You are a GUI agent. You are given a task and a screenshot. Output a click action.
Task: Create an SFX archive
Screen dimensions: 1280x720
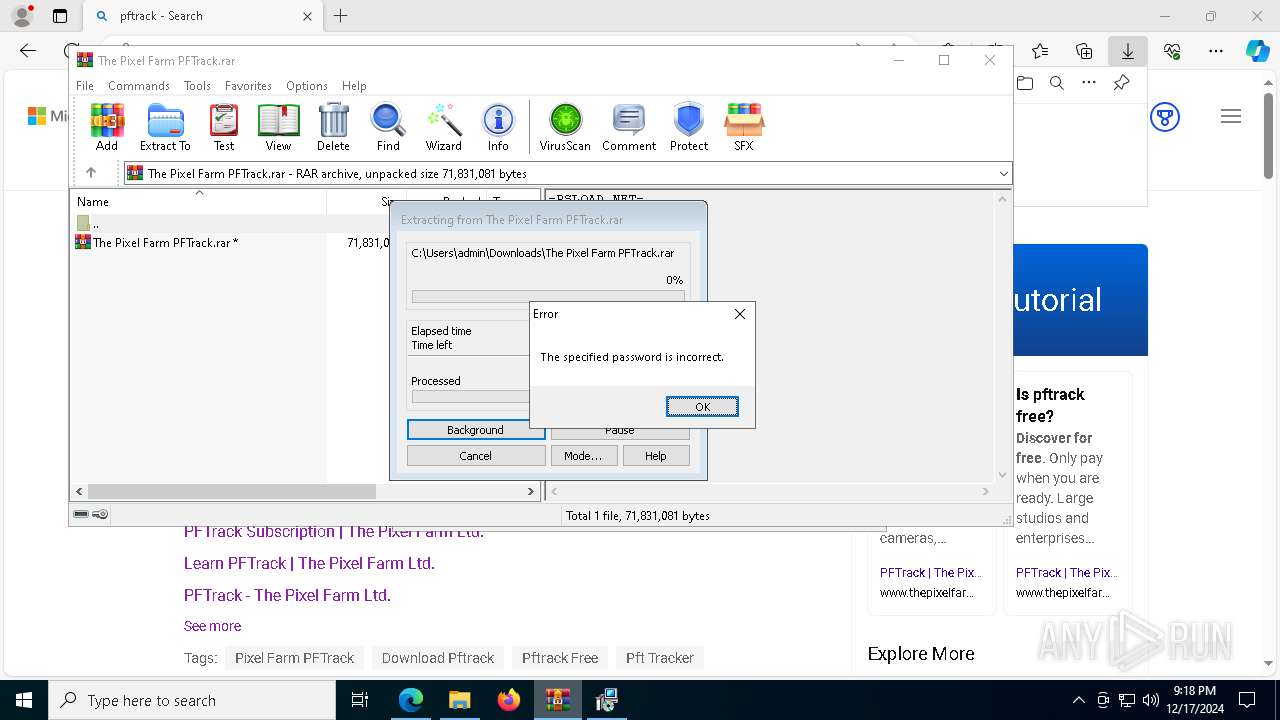click(743, 127)
